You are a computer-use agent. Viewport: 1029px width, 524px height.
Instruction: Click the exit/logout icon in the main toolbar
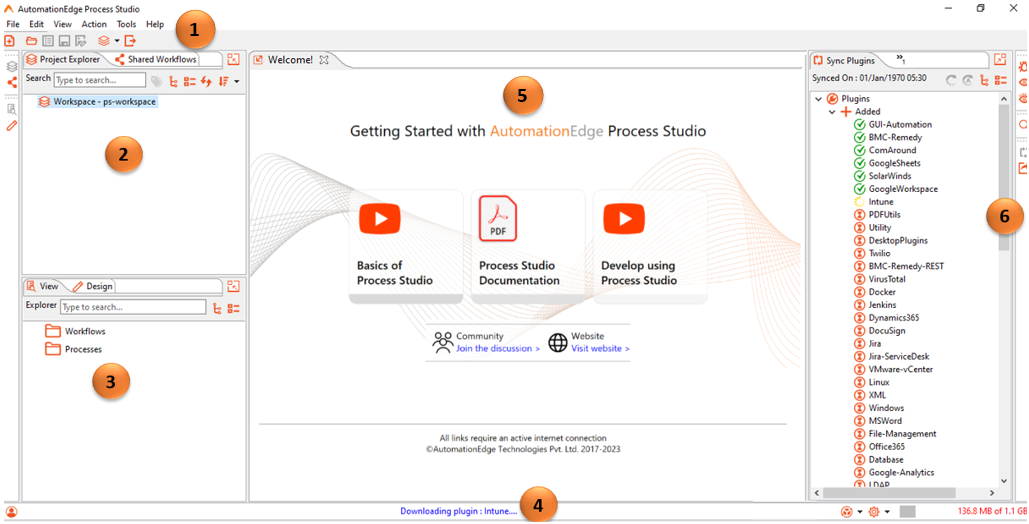130,41
